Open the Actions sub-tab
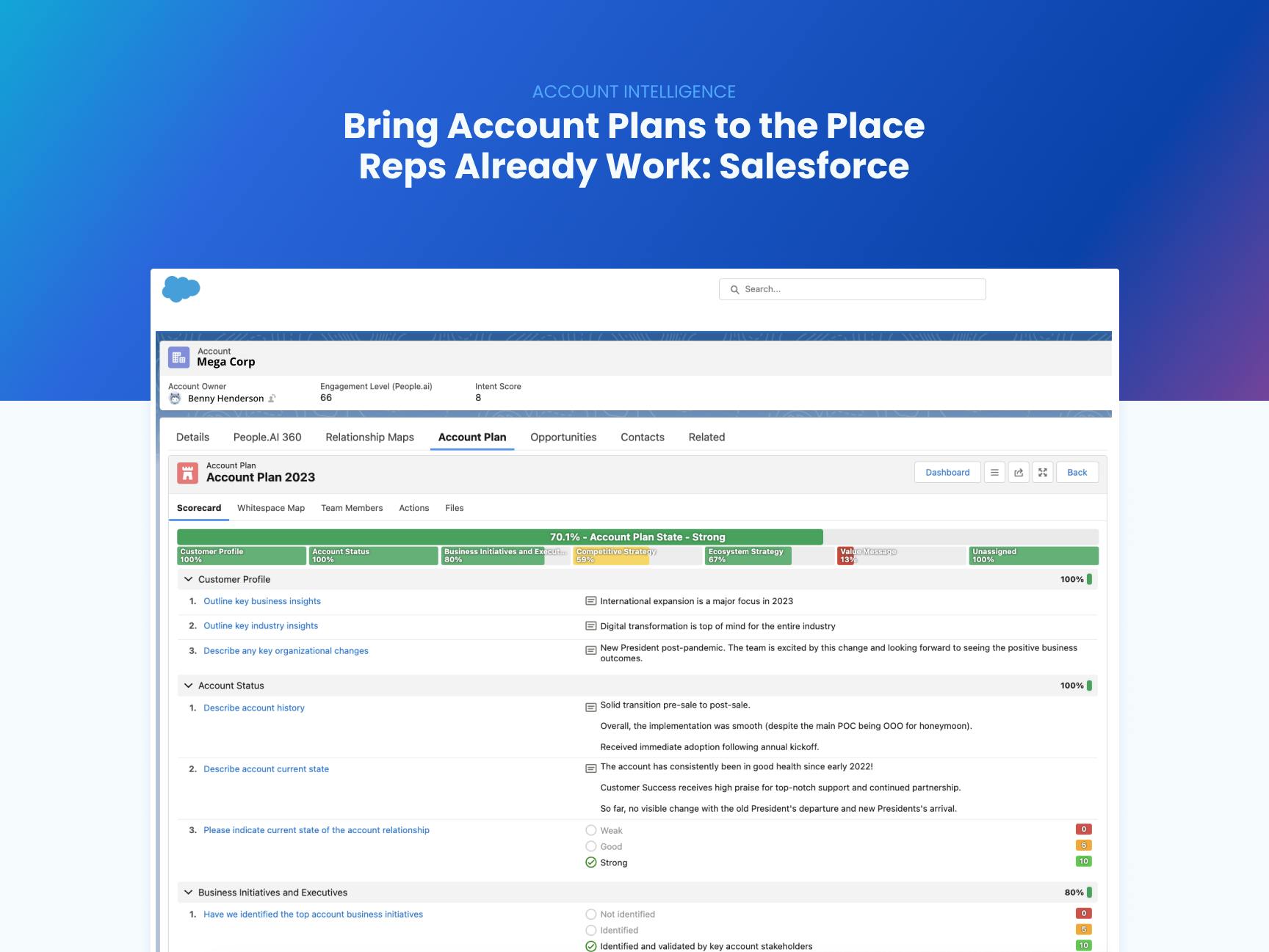The height and width of the screenshot is (952, 1269). tap(414, 508)
